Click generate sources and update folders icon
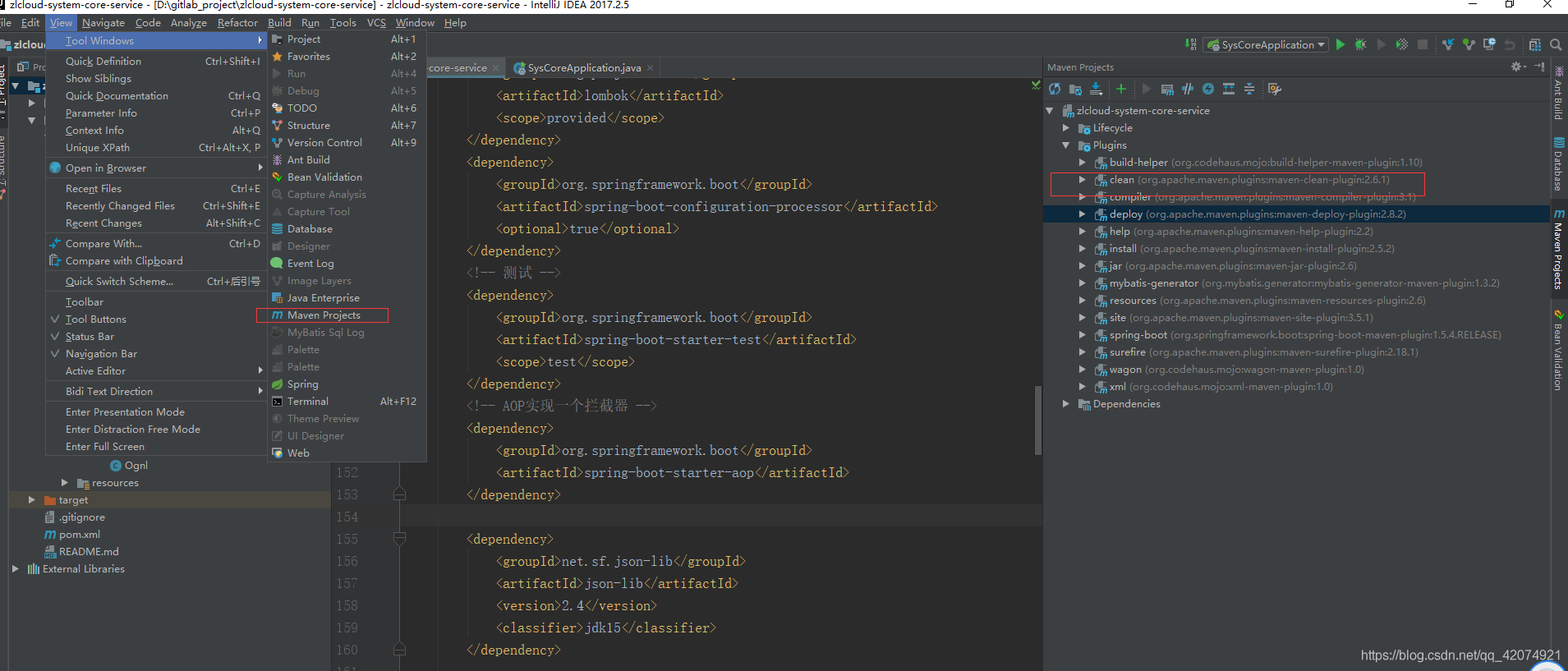Image resolution: width=1568 pixels, height=671 pixels. click(x=1075, y=89)
